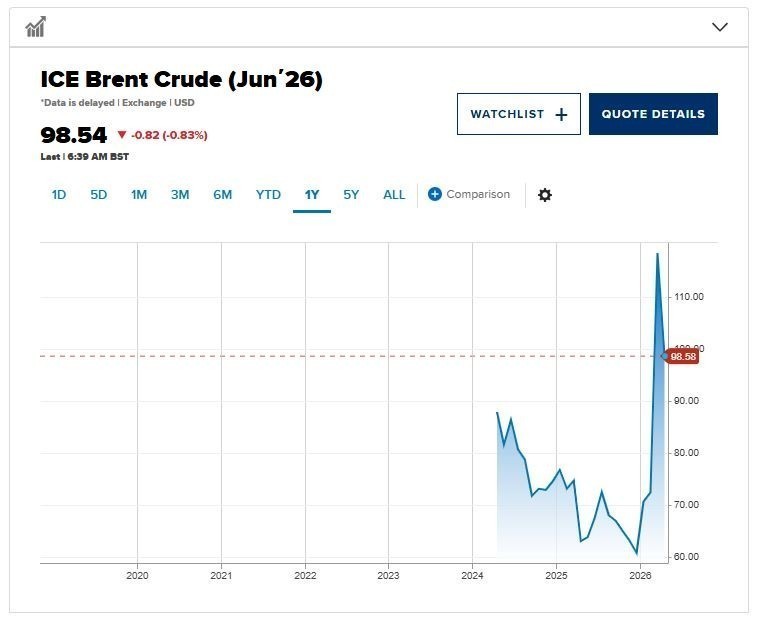764x620 pixels.
Task: Switch to 1M time range
Action: tap(139, 195)
